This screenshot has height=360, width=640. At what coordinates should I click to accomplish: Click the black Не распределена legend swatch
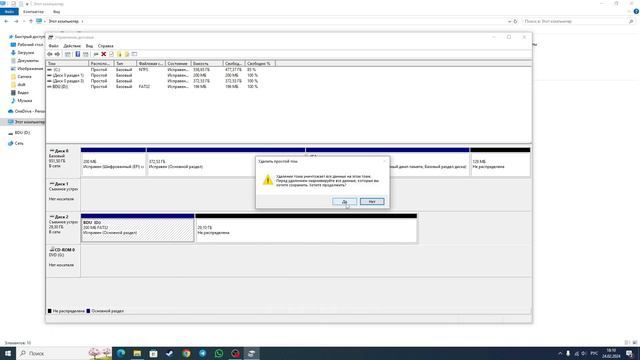coord(50,311)
